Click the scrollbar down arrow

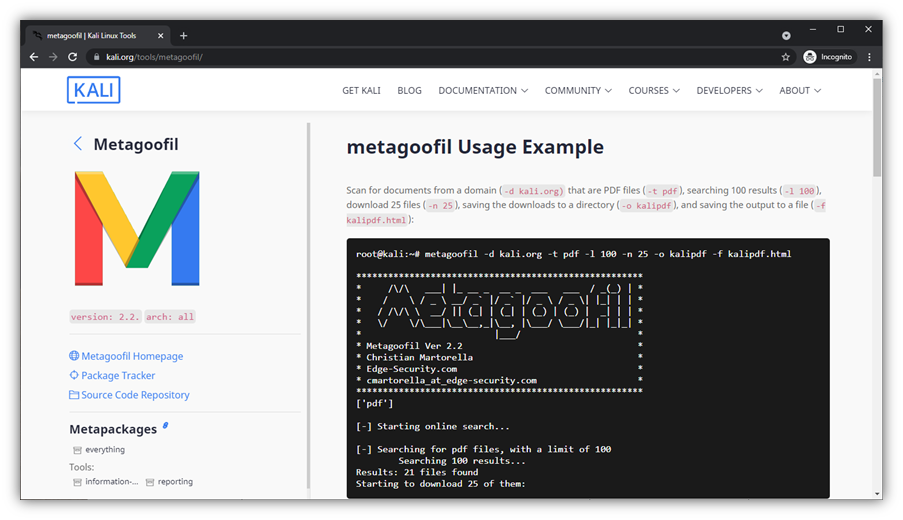877,494
